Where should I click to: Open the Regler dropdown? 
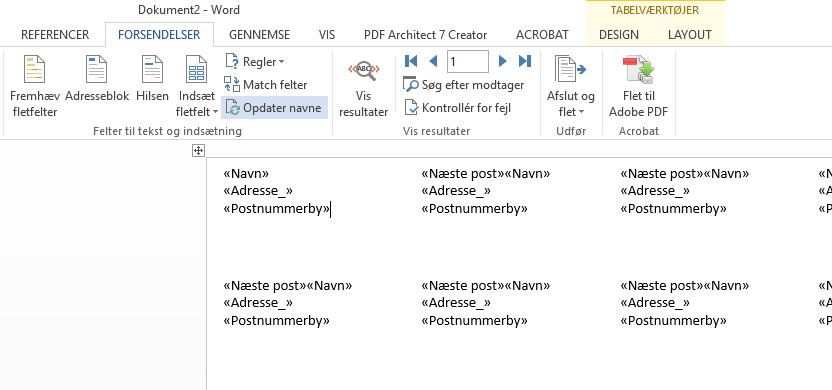pos(255,62)
